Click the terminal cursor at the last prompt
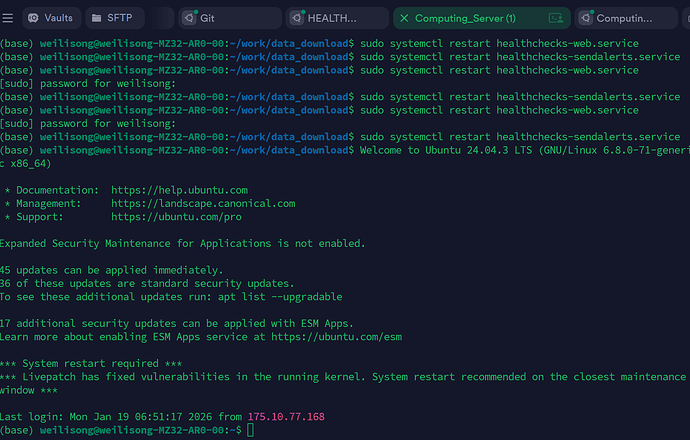 pos(250,430)
